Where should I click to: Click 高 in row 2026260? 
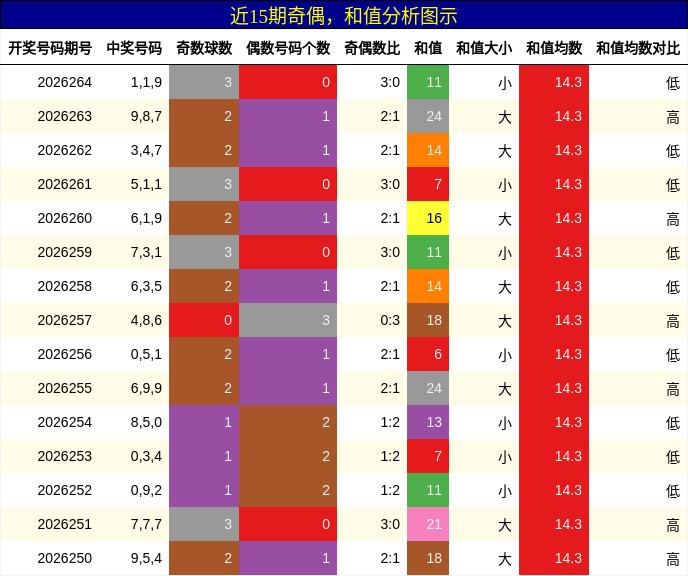pyautogui.click(x=673, y=218)
